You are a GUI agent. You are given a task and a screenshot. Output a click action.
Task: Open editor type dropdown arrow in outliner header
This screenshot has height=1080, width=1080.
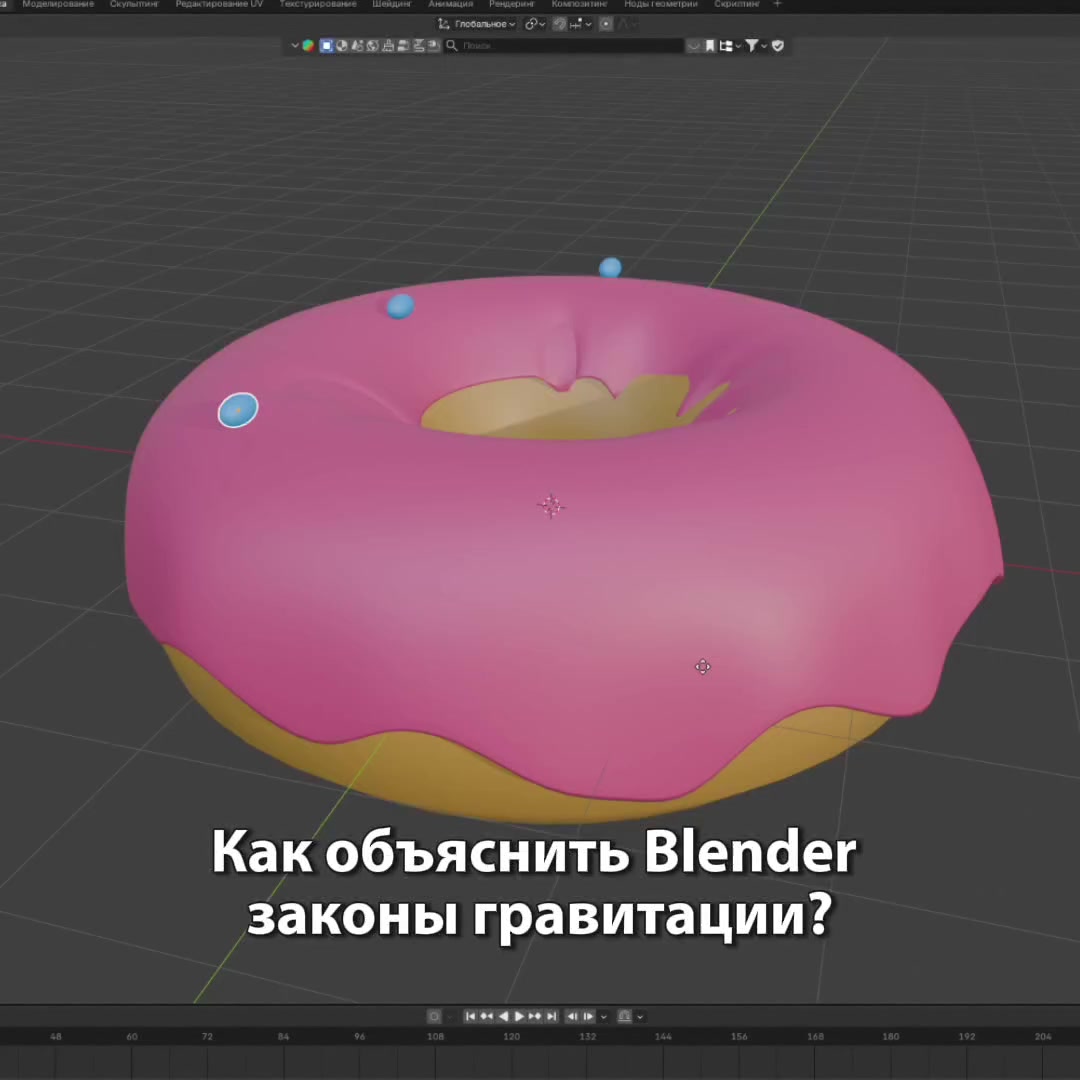(295, 45)
